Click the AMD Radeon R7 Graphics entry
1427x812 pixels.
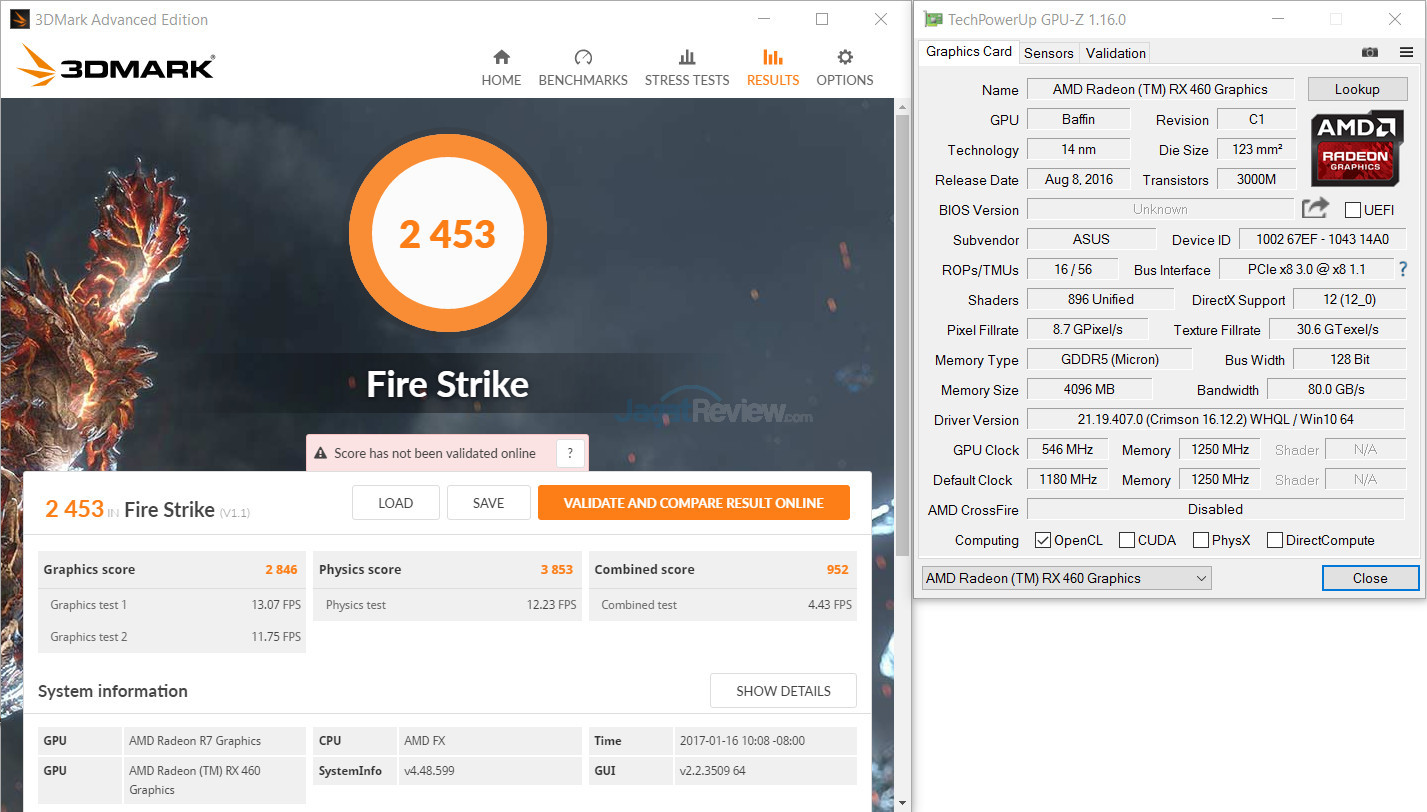tap(195, 741)
